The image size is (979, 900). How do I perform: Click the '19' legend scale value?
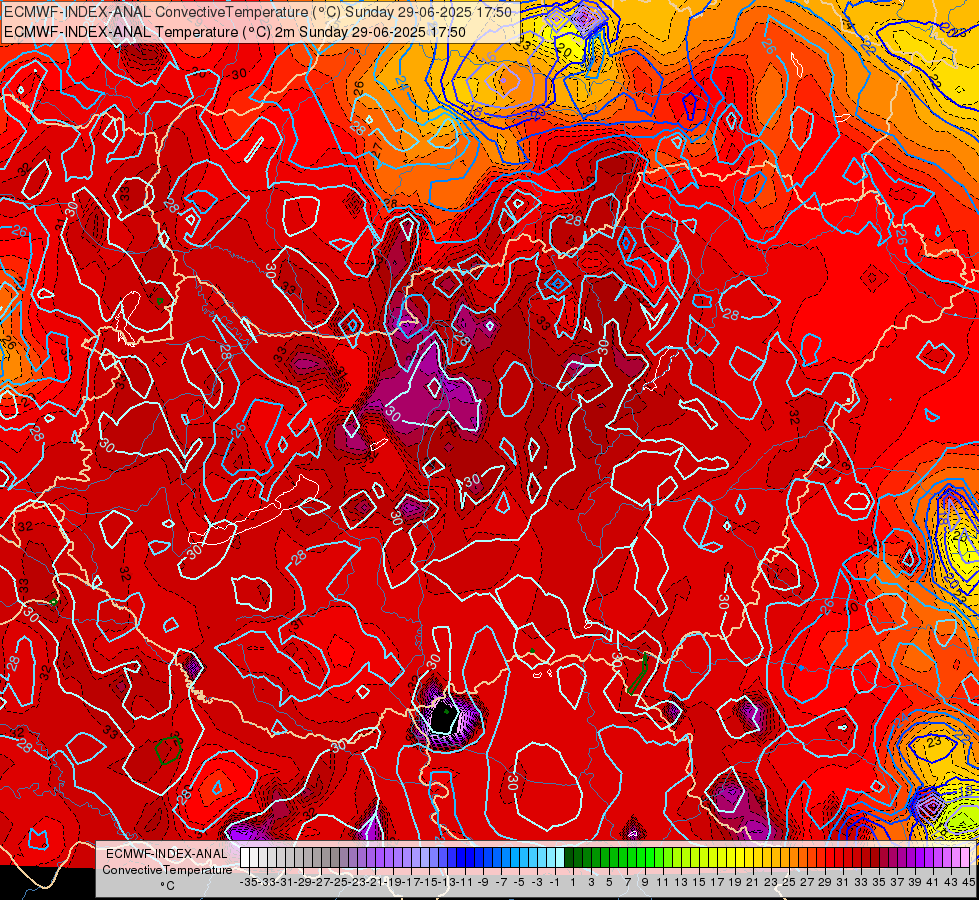pyautogui.click(x=735, y=882)
